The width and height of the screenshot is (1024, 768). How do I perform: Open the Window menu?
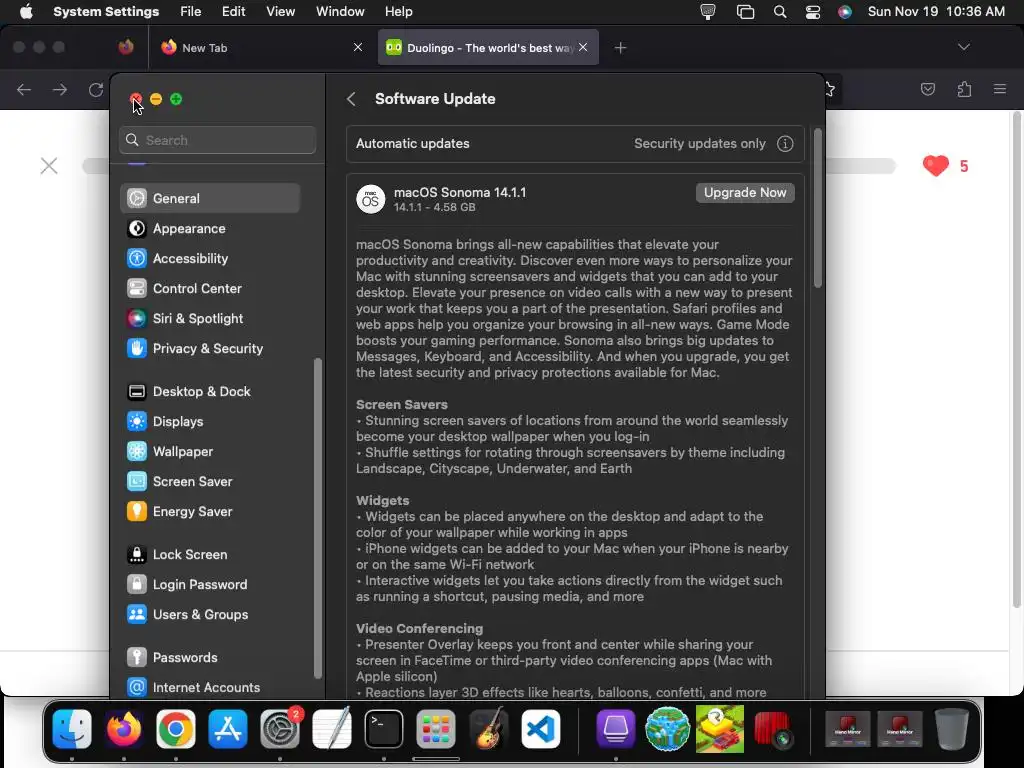[340, 12]
